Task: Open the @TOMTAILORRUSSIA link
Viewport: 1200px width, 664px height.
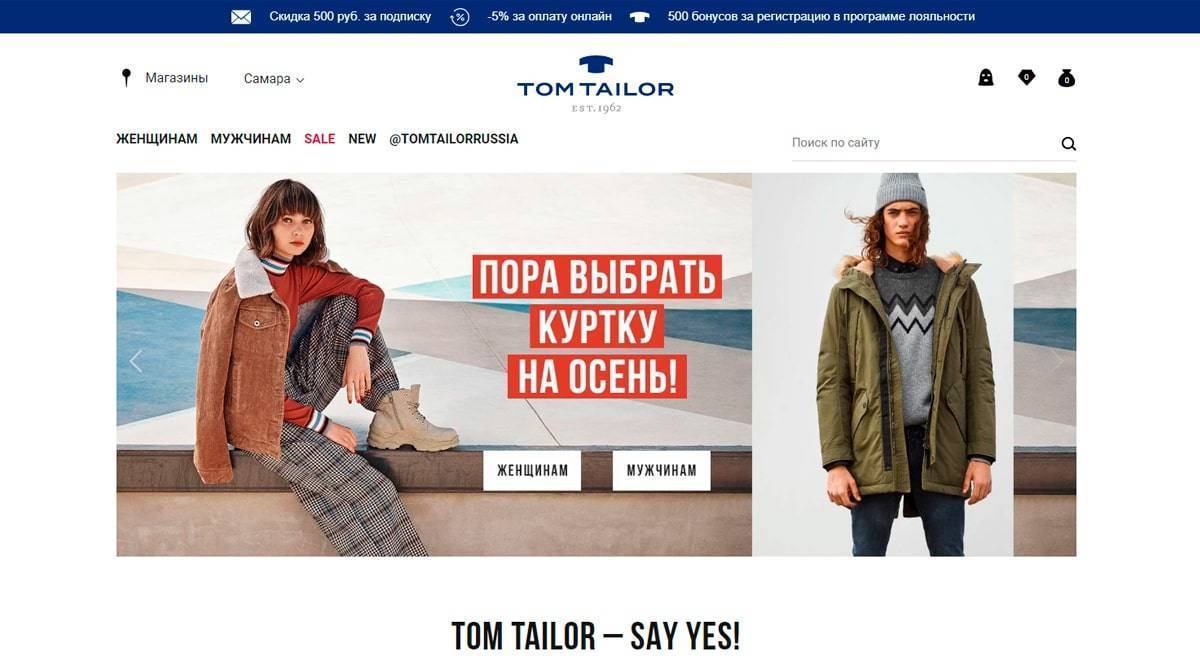Action: [x=454, y=139]
